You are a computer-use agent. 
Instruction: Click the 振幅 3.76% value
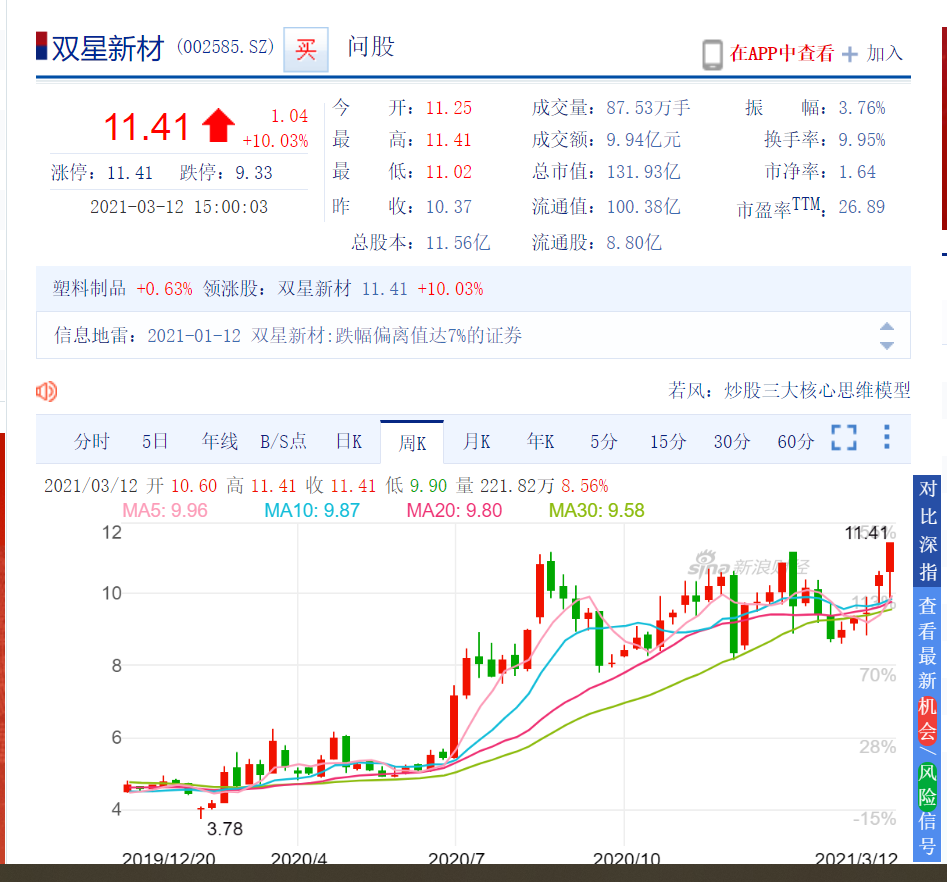tap(862, 108)
